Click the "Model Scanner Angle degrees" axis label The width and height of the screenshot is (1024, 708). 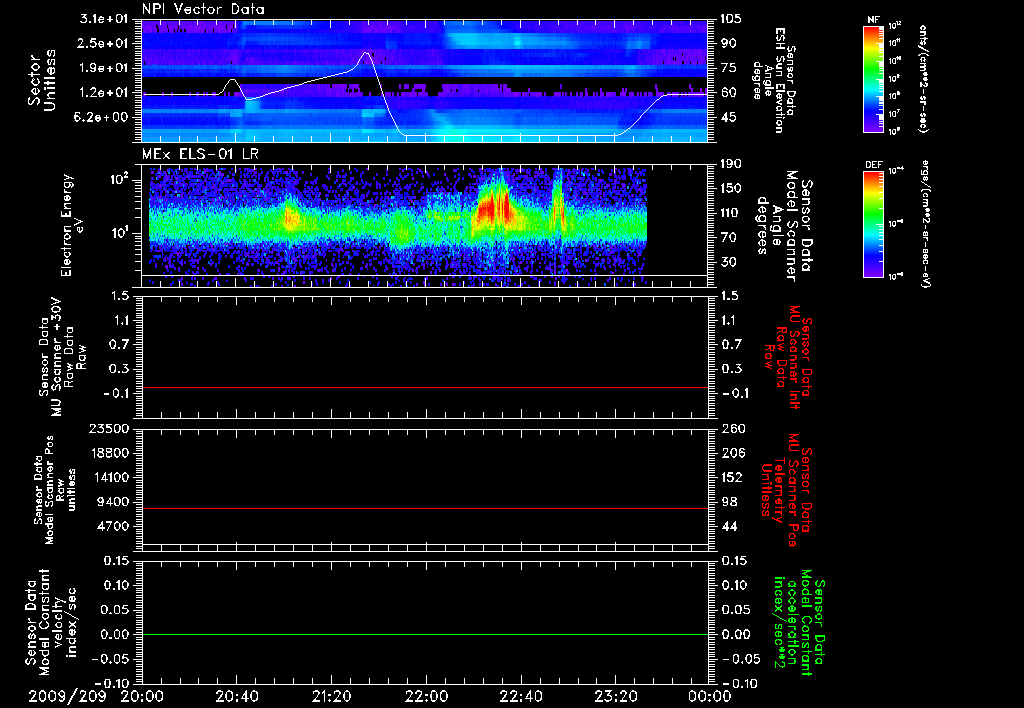(784, 225)
